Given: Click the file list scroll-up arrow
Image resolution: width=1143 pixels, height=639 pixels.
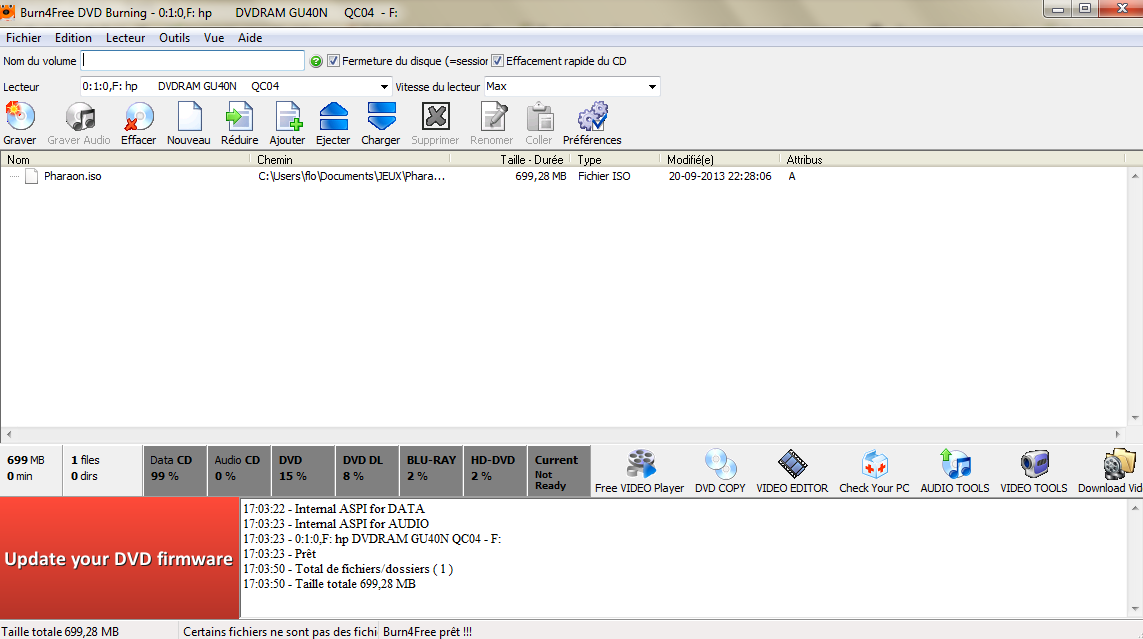Looking at the screenshot, I should [x=1135, y=176].
